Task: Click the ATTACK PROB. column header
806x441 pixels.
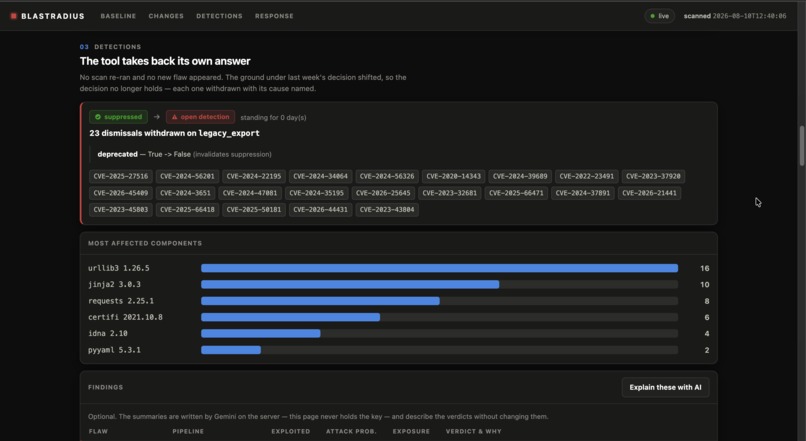Action: [x=352, y=431]
